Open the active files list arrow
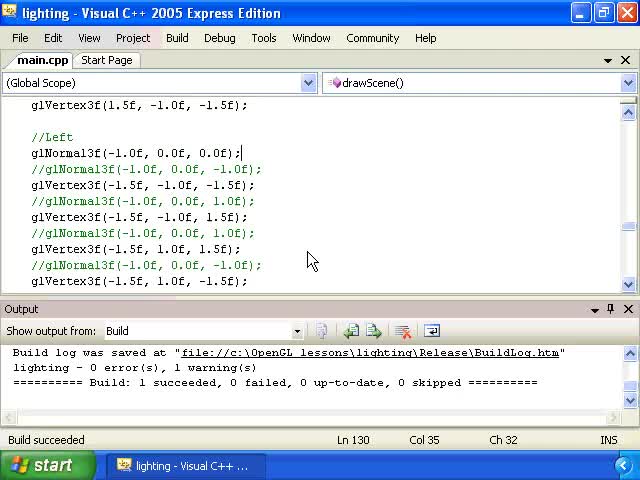Screen dimensions: 640x480 point(608,60)
